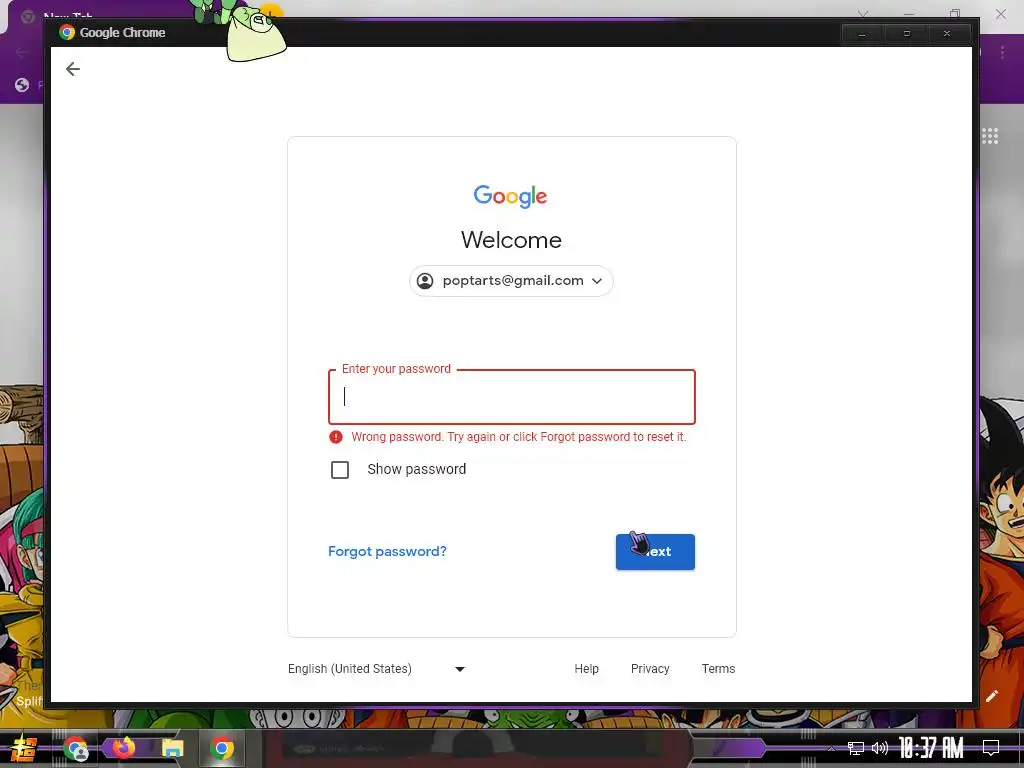Open the Help link in footer

[x=586, y=669]
